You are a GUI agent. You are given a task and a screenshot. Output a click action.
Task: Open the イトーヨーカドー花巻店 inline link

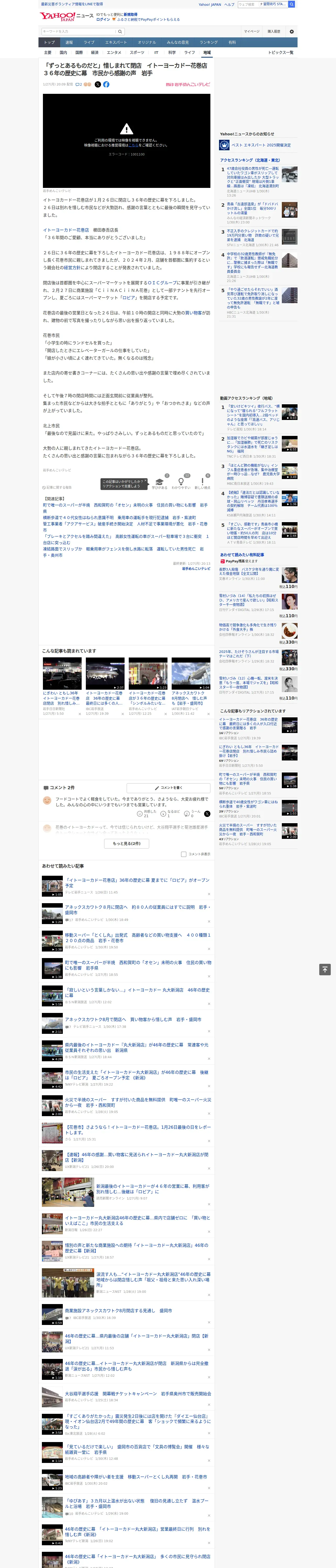point(66,230)
